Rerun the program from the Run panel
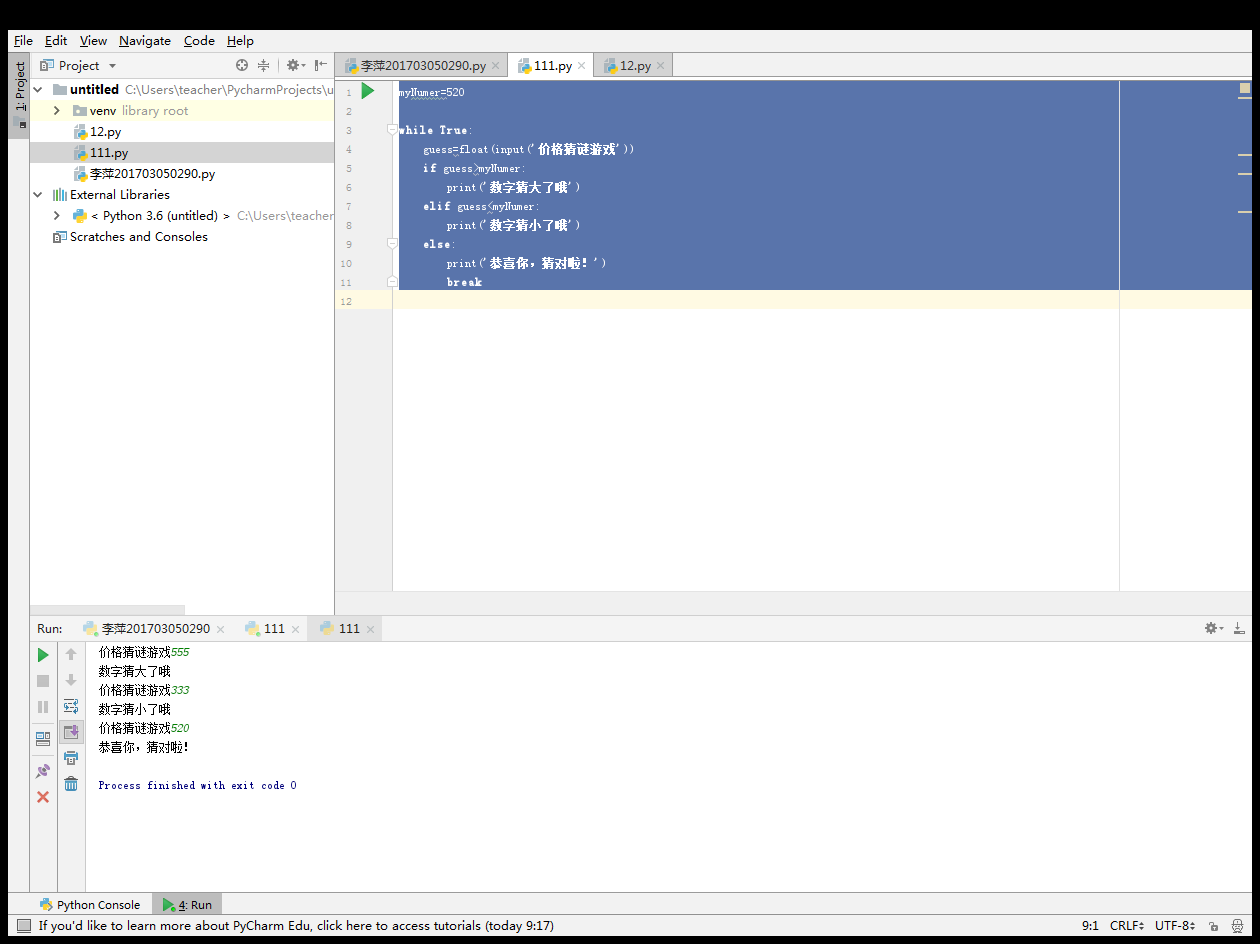1260x944 pixels. [x=43, y=655]
